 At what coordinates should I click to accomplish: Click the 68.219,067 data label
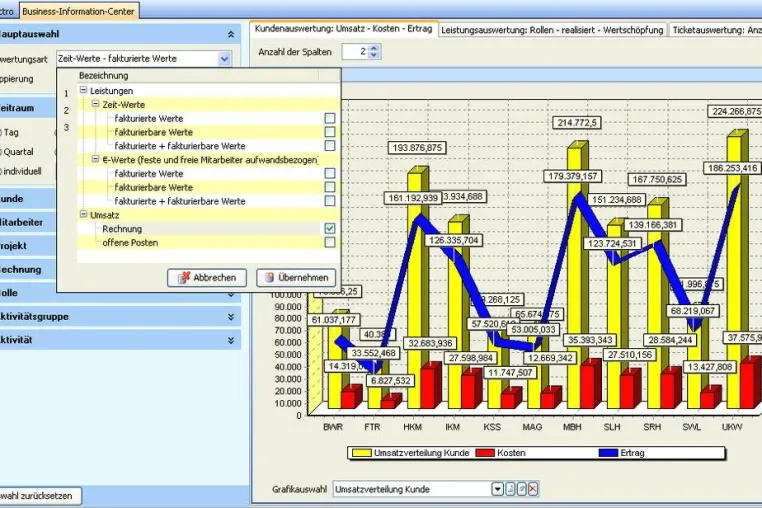click(x=692, y=311)
